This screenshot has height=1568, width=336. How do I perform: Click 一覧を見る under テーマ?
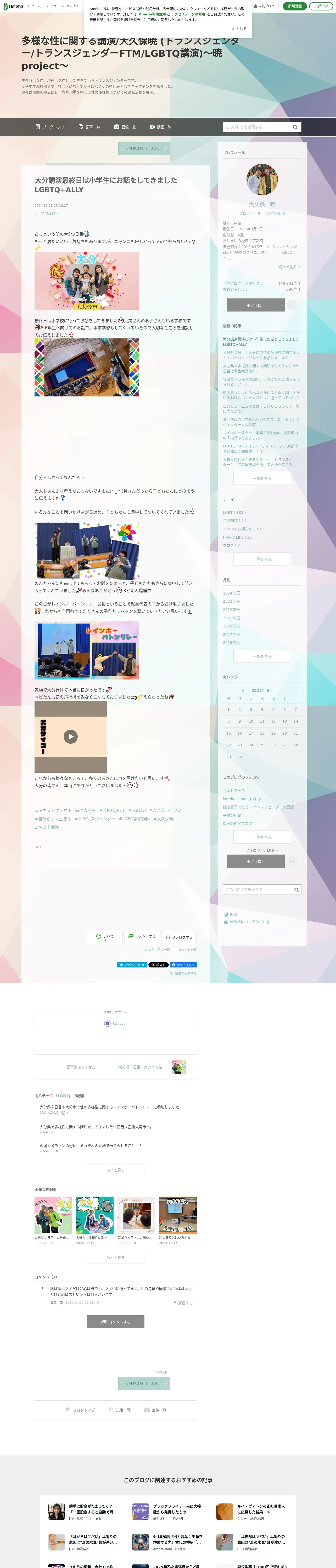(262, 559)
